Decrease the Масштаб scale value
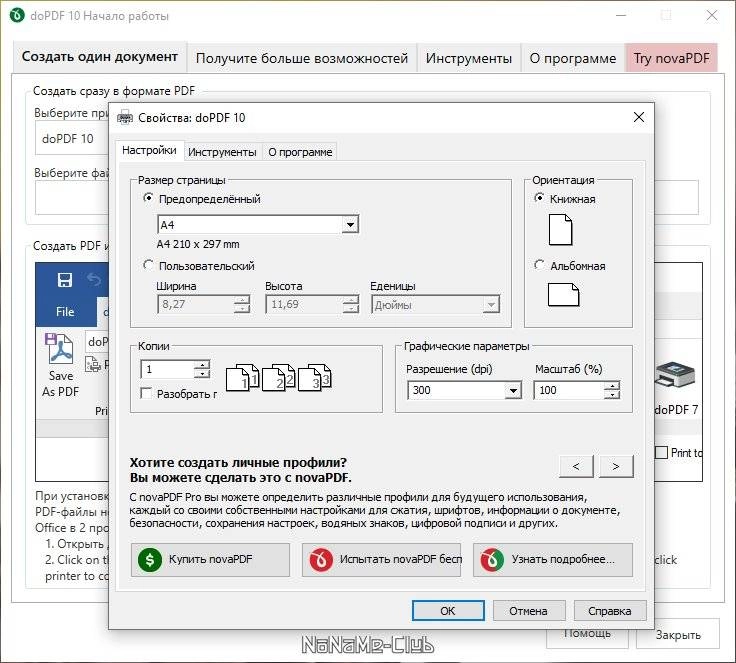This screenshot has height=663, width=736. tap(612, 395)
